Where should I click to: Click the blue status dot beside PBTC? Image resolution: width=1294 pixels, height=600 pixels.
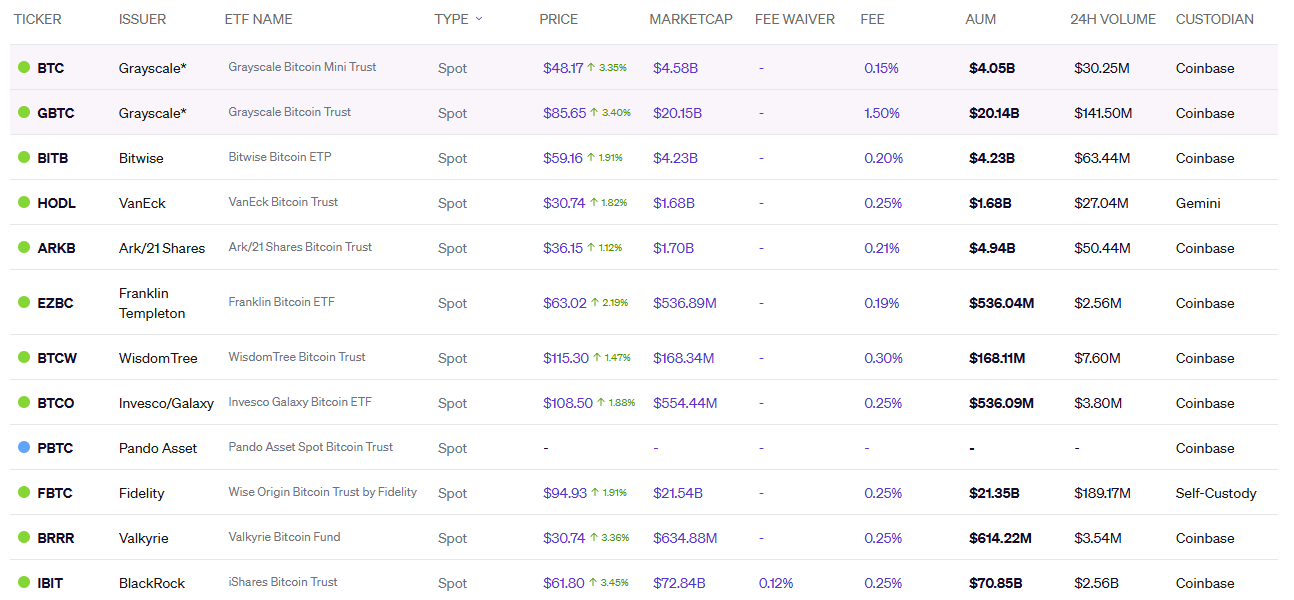click(x=24, y=448)
